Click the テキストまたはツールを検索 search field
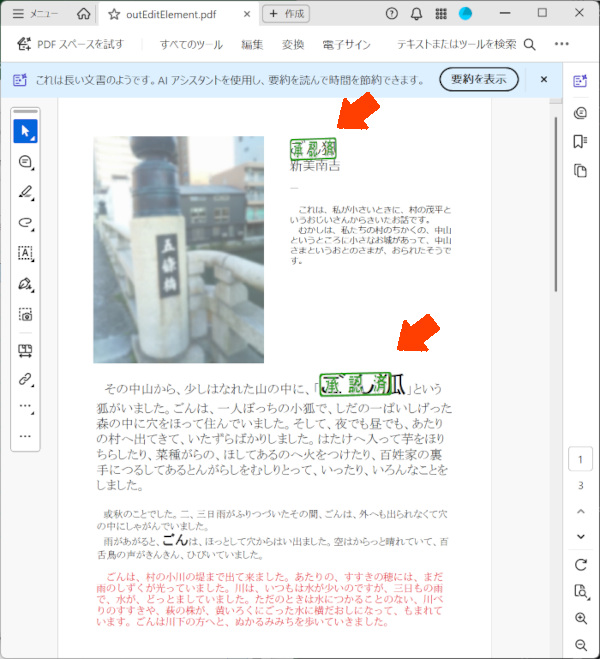The width and height of the screenshot is (600, 659). click(466, 44)
